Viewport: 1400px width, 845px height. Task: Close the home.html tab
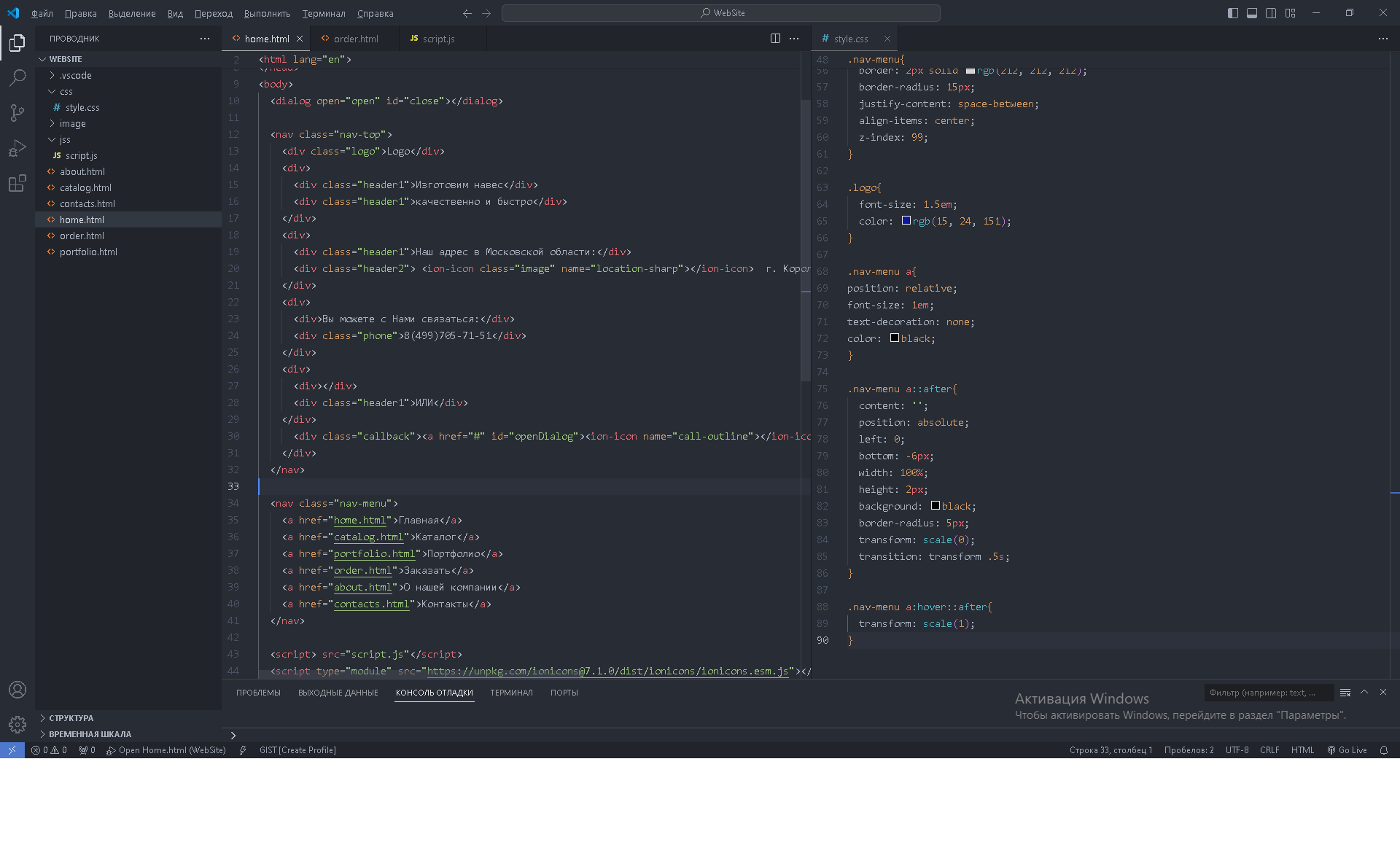(x=300, y=39)
